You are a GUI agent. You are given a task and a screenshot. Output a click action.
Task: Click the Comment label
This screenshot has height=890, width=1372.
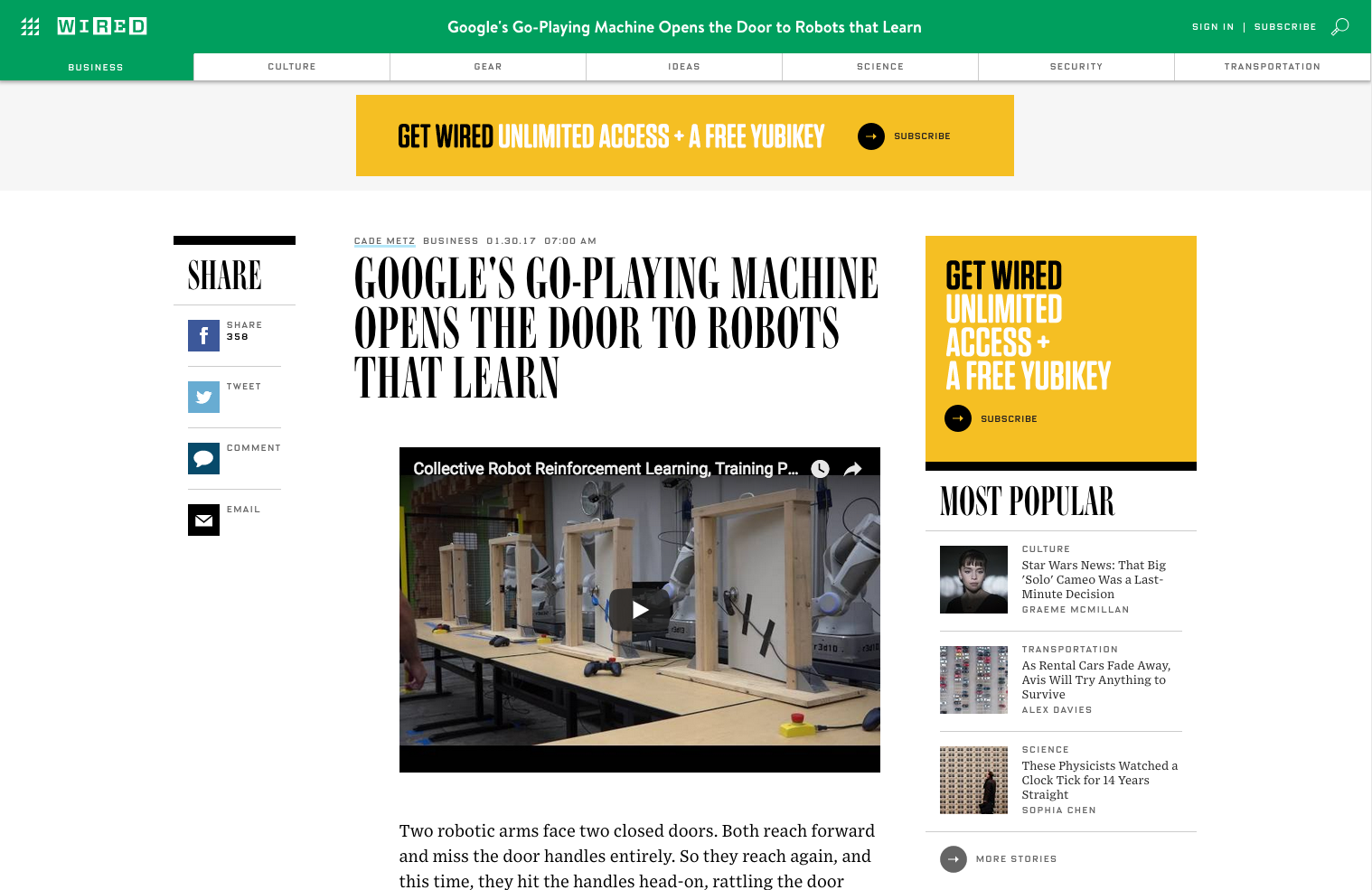[254, 448]
